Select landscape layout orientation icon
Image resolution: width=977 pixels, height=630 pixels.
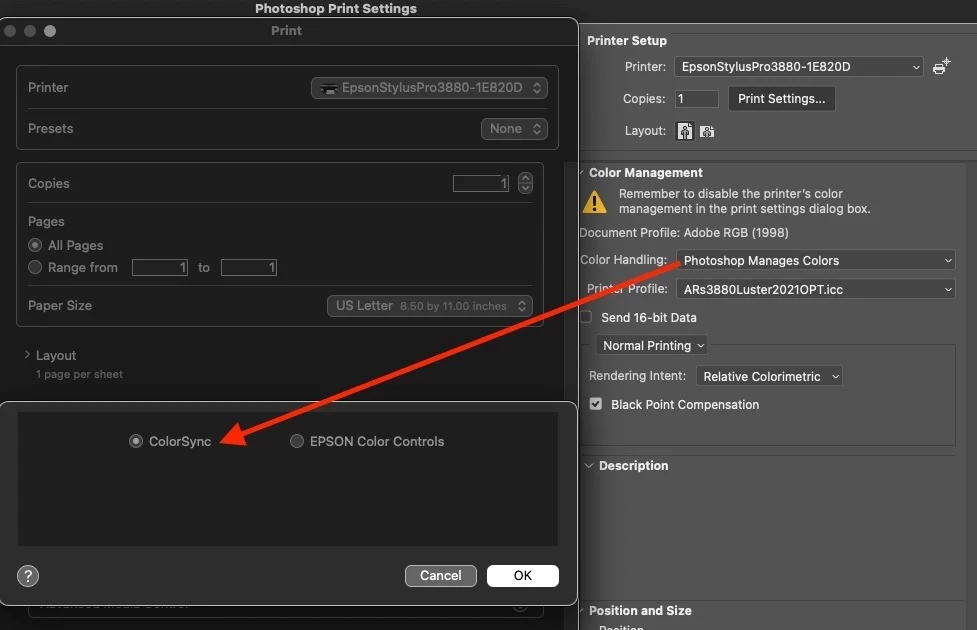tap(707, 131)
